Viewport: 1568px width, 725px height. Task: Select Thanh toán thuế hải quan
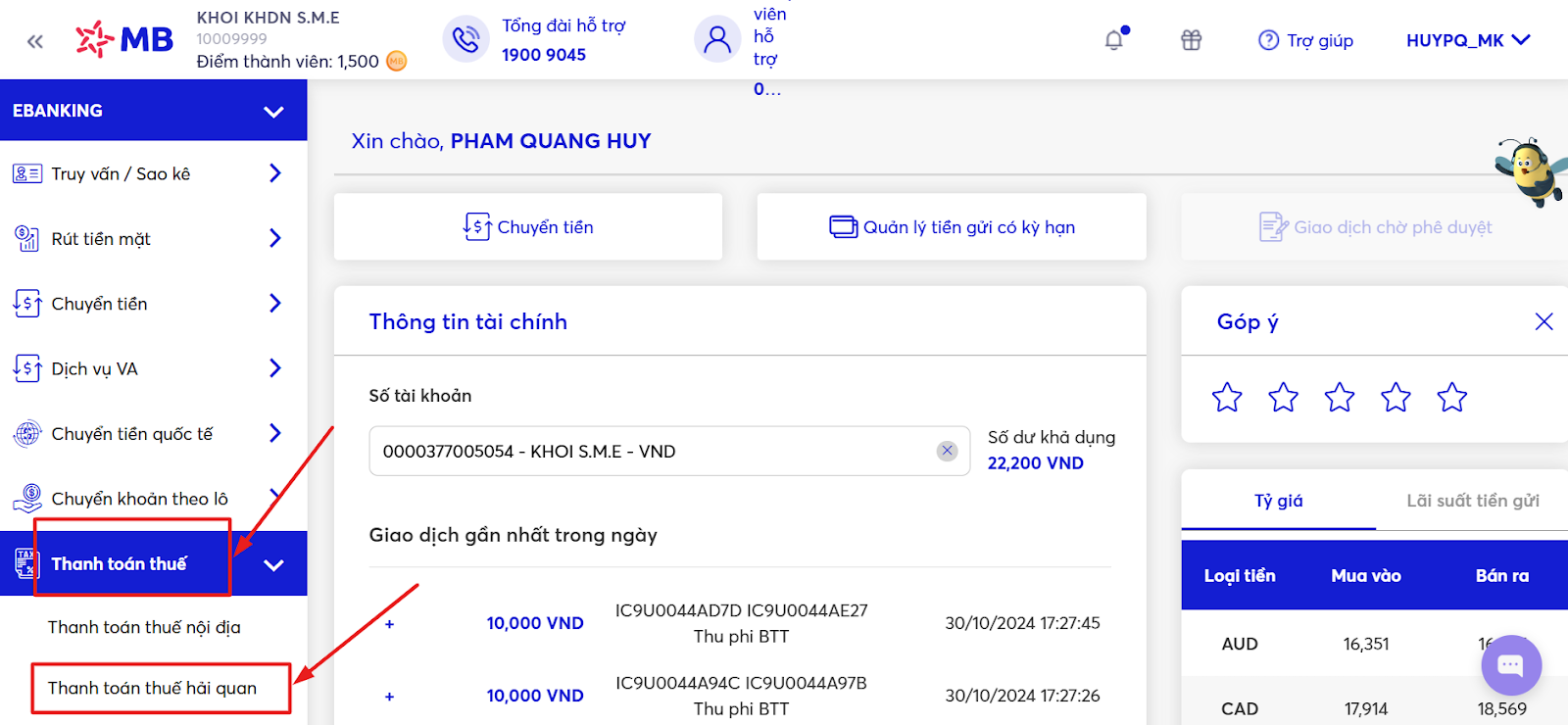(x=153, y=688)
